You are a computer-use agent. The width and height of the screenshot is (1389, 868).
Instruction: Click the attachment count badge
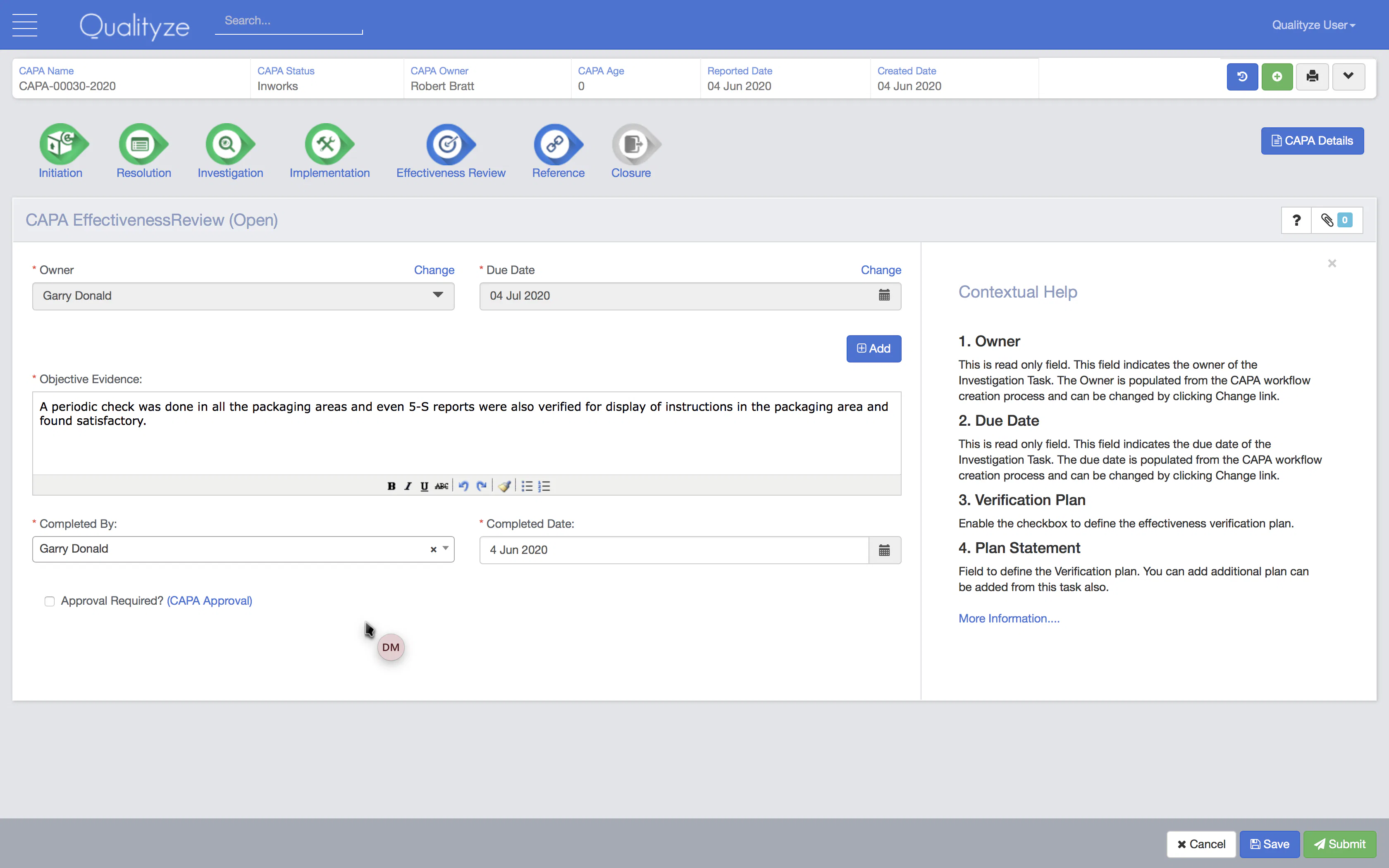pyautogui.click(x=1345, y=220)
